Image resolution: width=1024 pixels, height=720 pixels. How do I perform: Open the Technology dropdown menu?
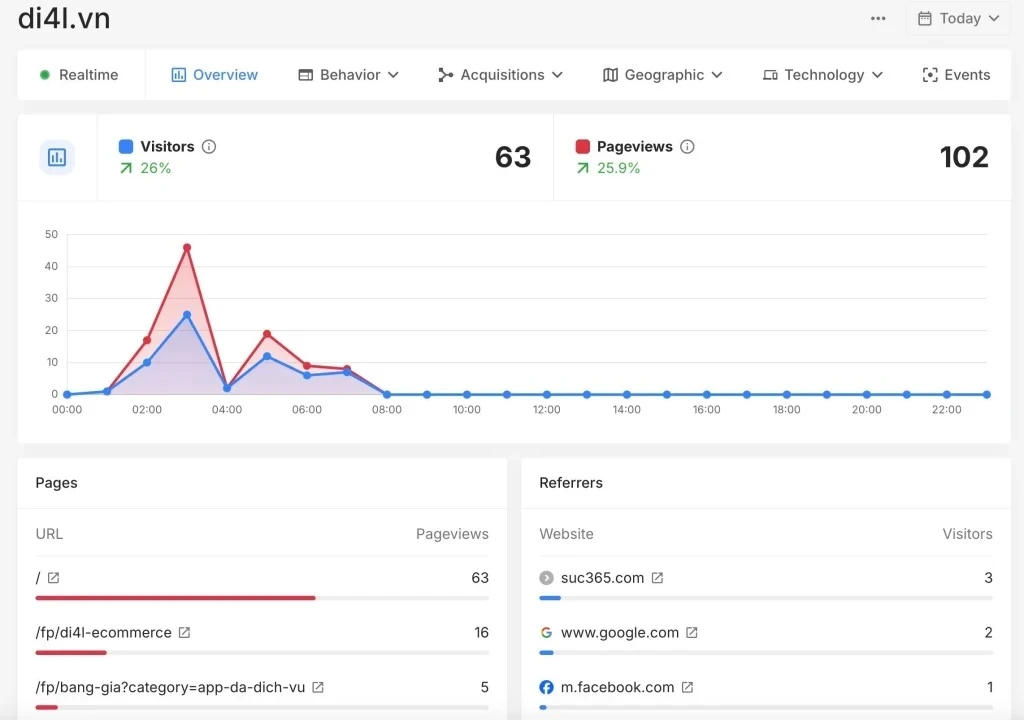pos(822,75)
